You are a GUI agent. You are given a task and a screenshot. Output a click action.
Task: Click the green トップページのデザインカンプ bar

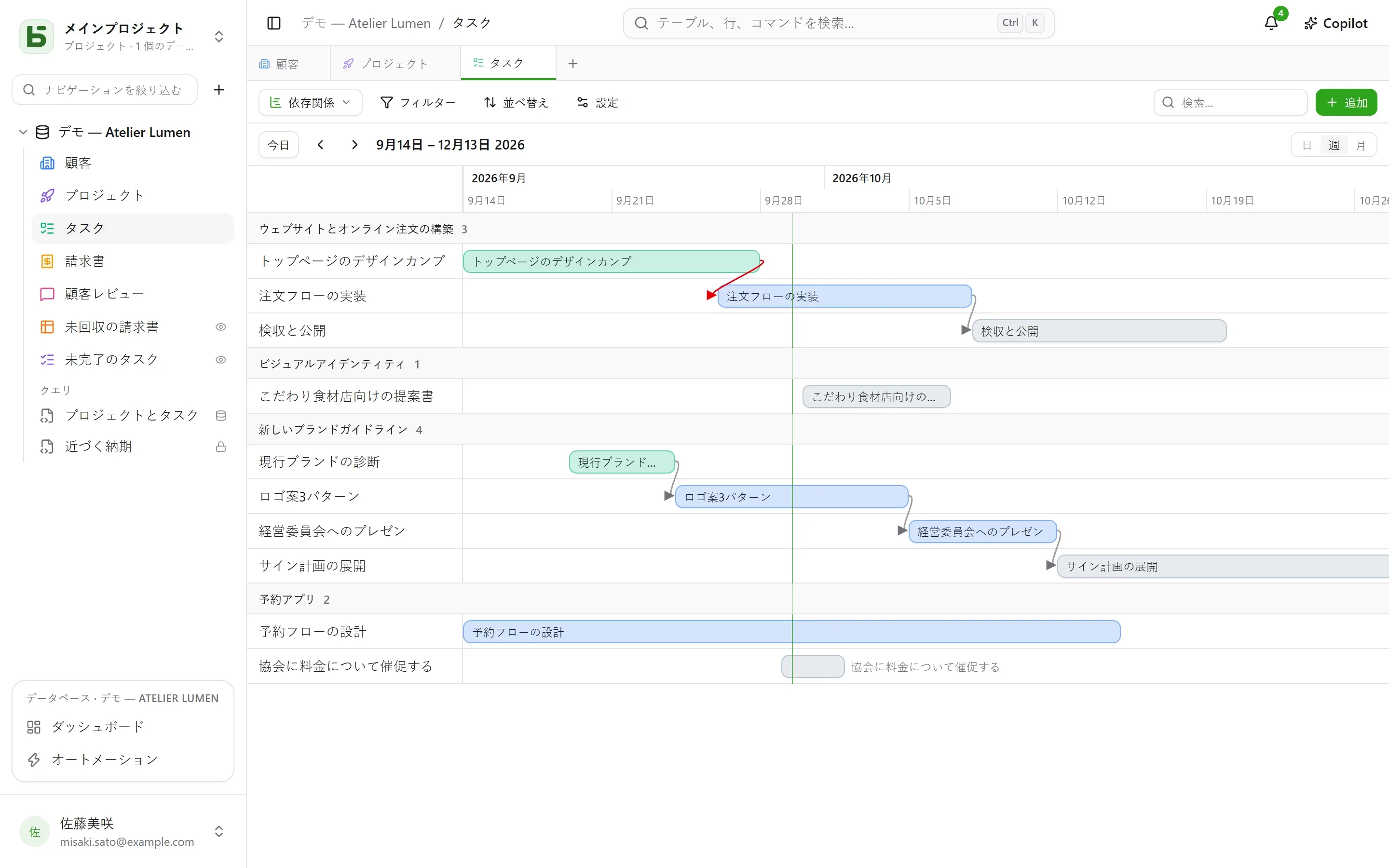[611, 261]
